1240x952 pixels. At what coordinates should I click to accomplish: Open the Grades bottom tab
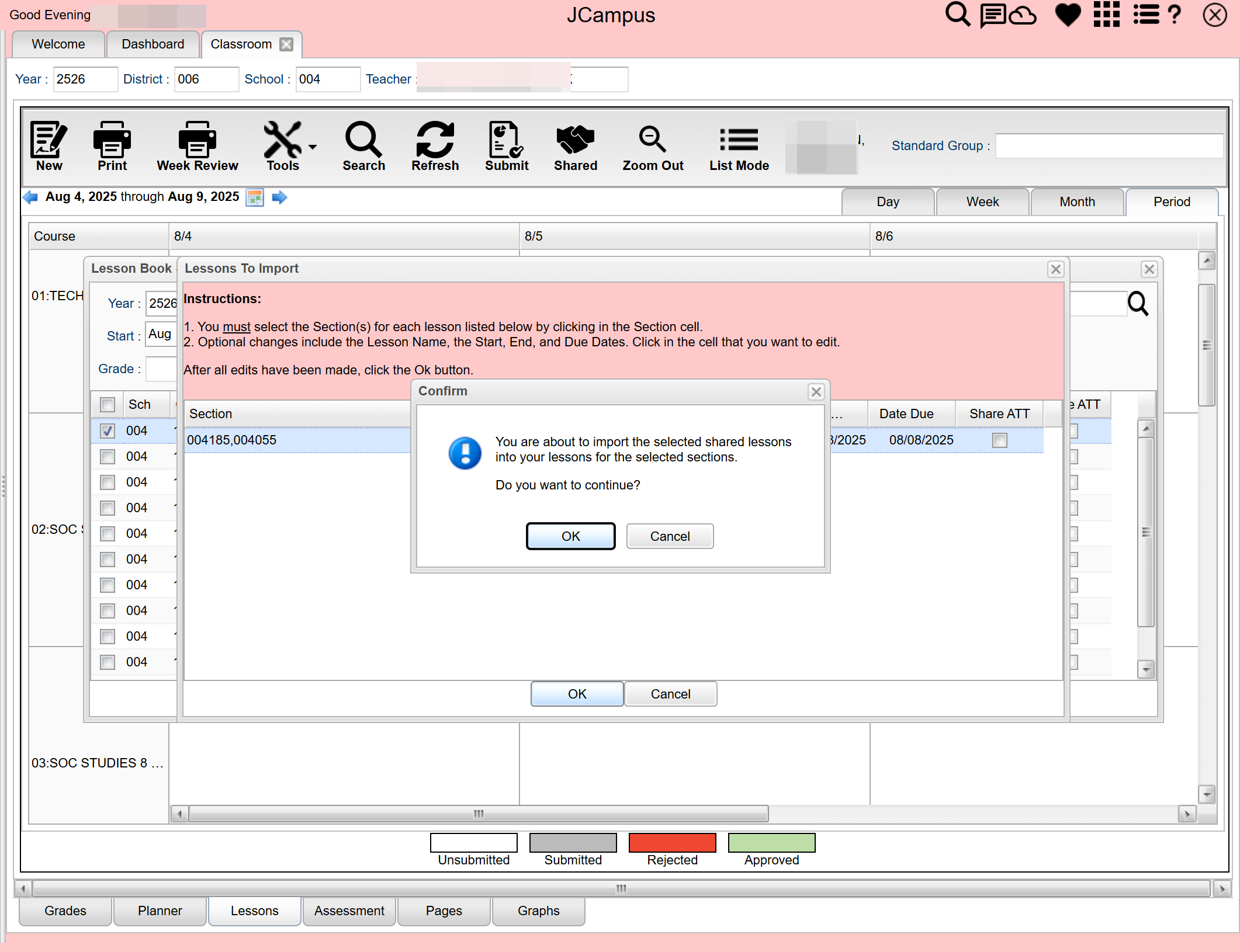(65, 911)
